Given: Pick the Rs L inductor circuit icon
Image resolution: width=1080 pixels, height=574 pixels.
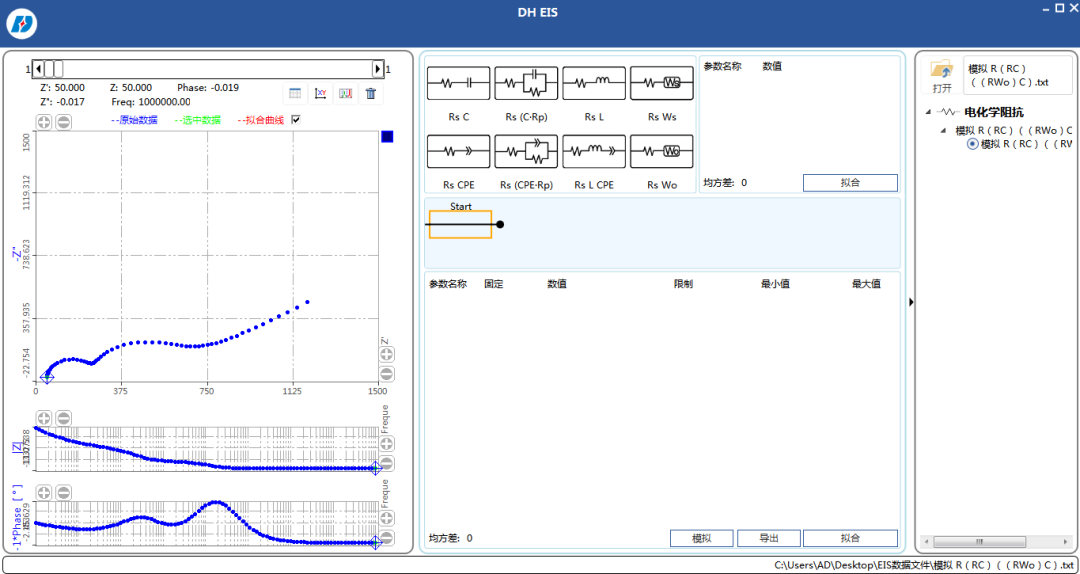Looking at the screenshot, I should click(594, 83).
